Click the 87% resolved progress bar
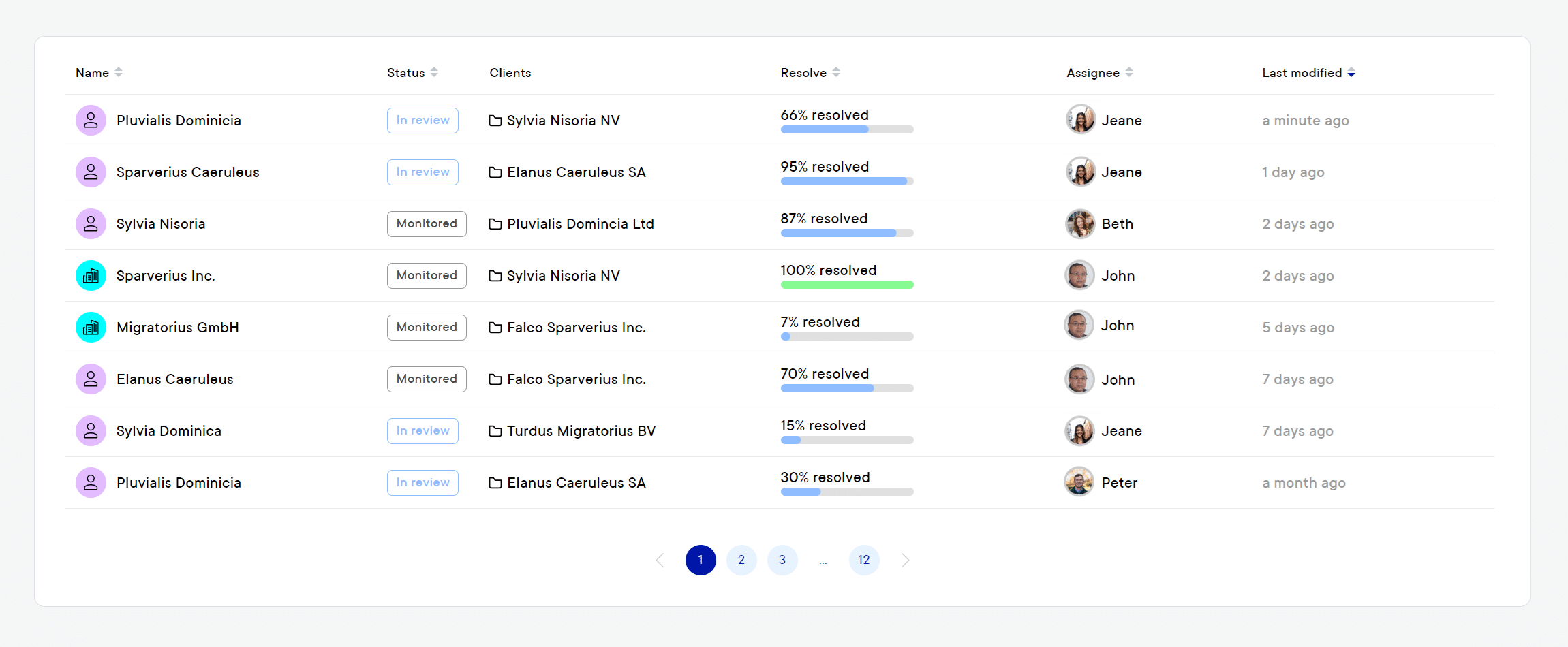Image resolution: width=1568 pixels, height=647 pixels. [847, 233]
